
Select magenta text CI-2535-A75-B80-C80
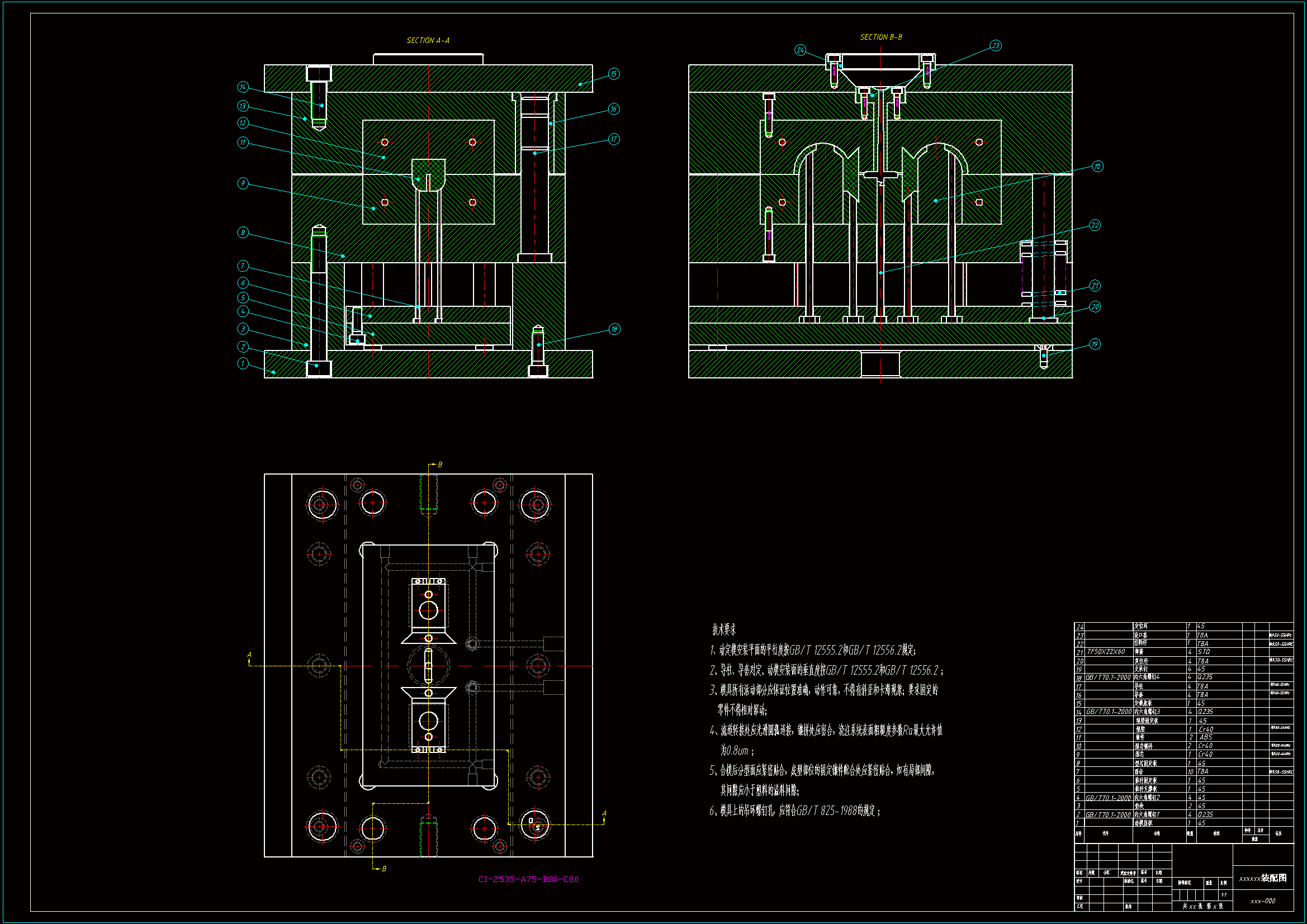pos(528,880)
